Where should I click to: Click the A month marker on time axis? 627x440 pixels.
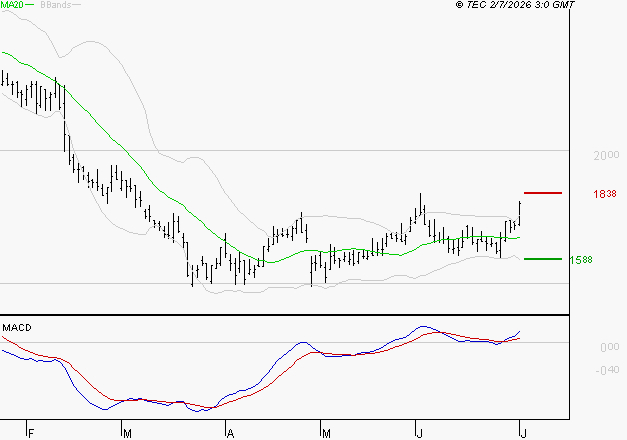point(230,434)
